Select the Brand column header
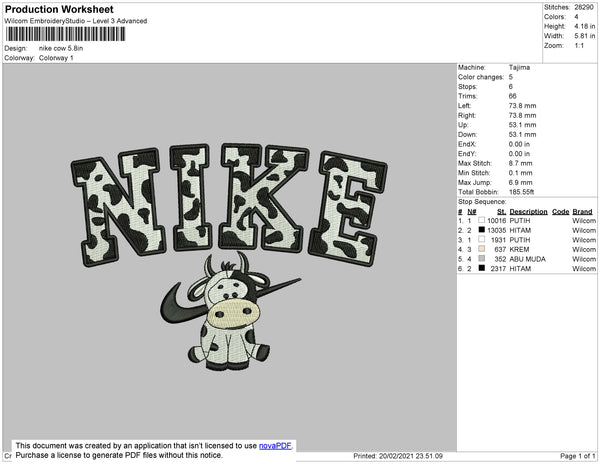 point(582,212)
